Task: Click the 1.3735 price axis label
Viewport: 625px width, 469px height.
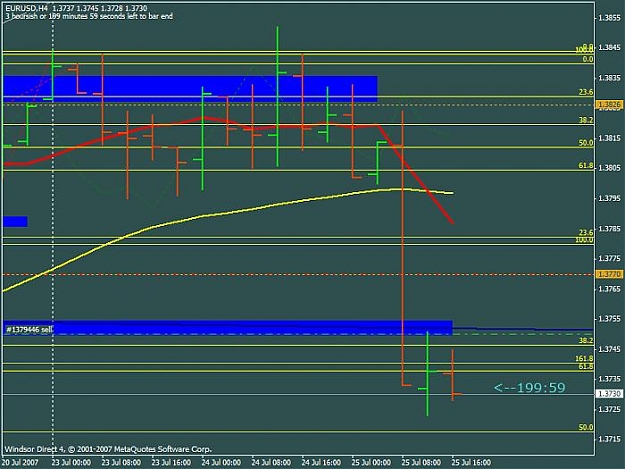Action: pyautogui.click(x=610, y=379)
